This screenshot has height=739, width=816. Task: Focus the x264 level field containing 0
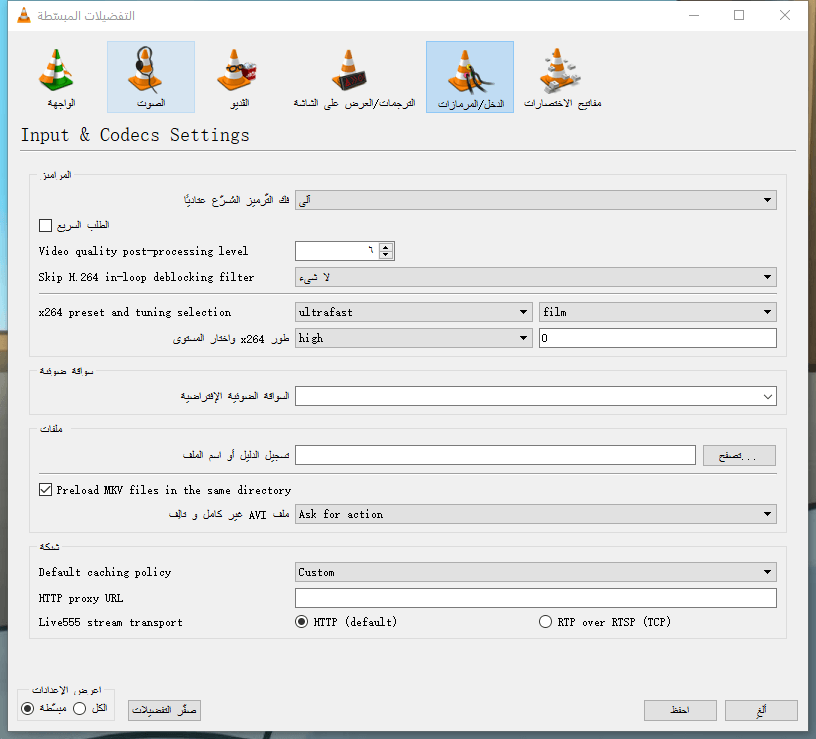click(x=658, y=338)
